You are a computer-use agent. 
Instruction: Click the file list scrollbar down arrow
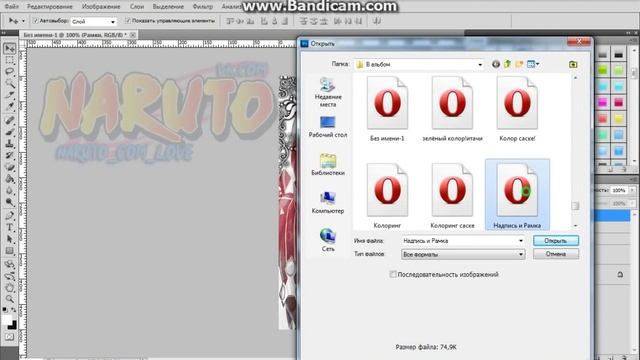(576, 225)
